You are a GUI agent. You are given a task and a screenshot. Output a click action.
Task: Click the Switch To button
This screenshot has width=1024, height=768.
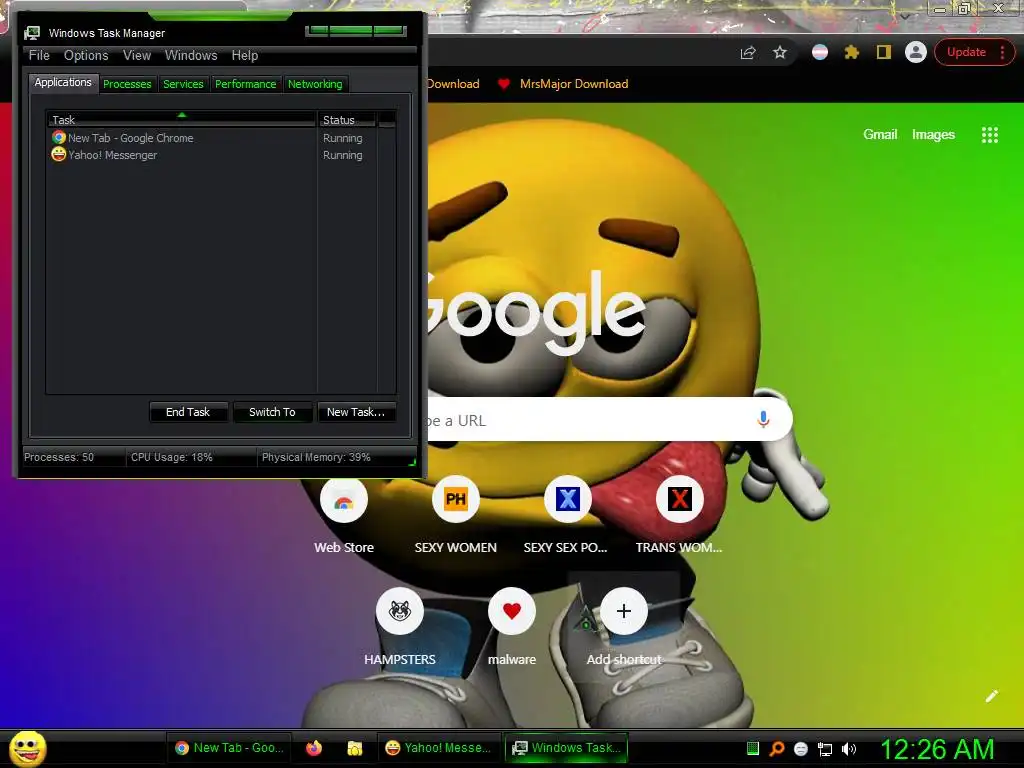click(x=272, y=412)
